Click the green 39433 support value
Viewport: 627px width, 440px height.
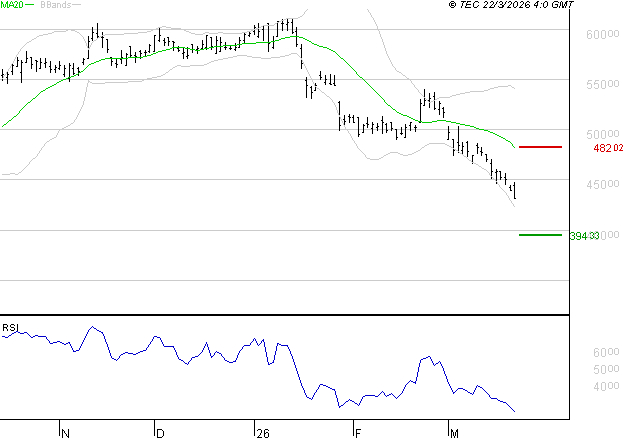tap(584, 236)
